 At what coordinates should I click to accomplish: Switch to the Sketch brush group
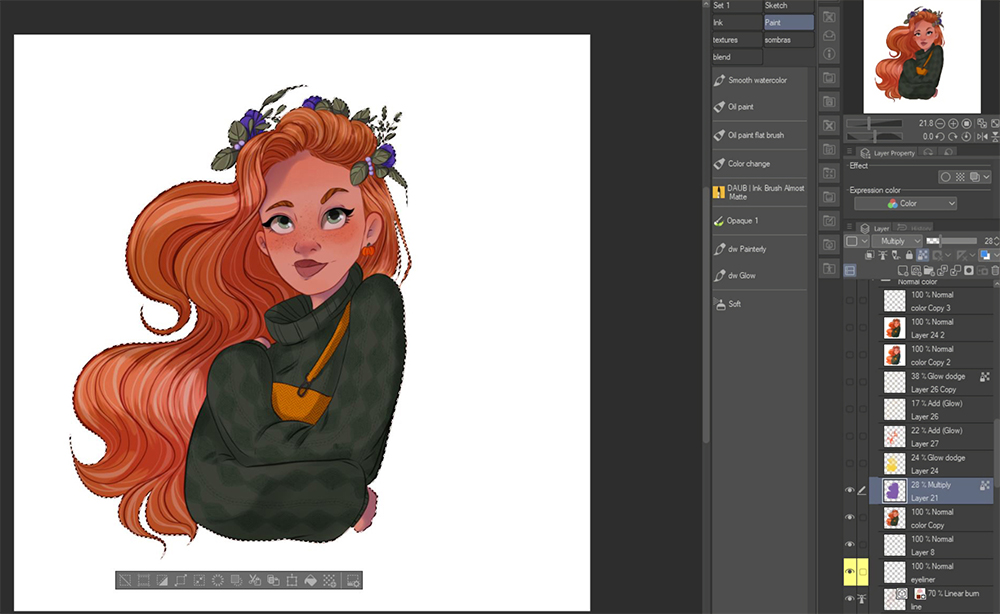788,6
